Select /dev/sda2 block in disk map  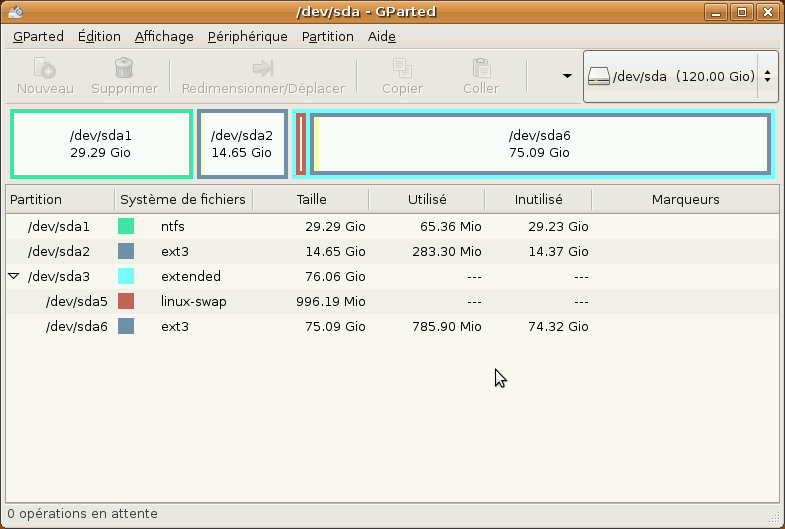click(242, 144)
